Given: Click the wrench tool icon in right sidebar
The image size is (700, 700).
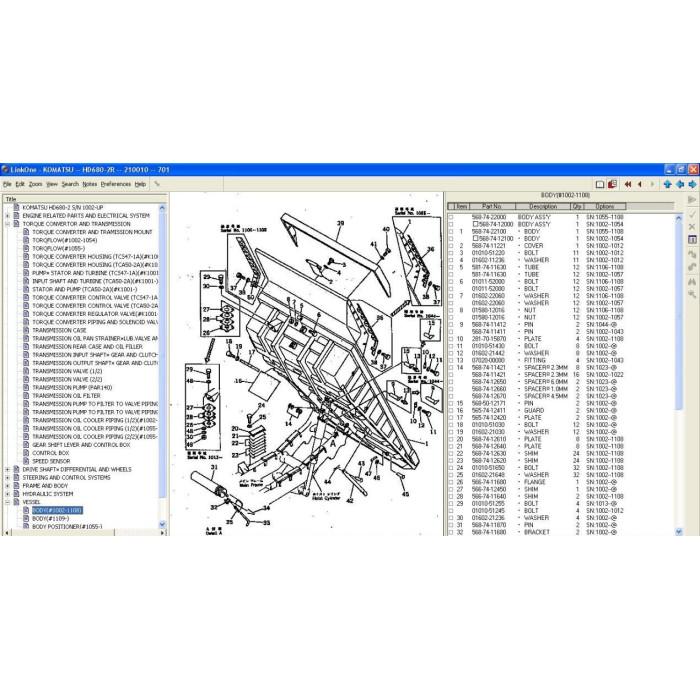Looking at the screenshot, I should (x=692, y=294).
